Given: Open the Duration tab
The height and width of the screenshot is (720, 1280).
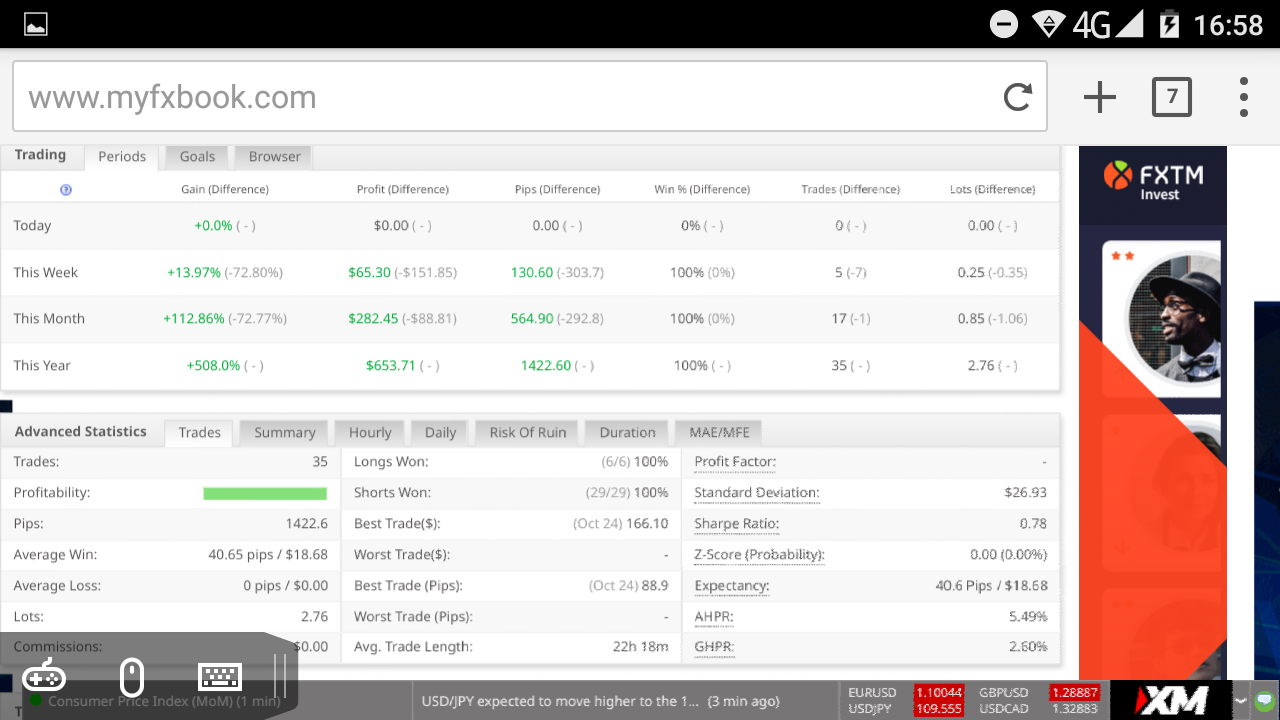Looking at the screenshot, I should (627, 433).
